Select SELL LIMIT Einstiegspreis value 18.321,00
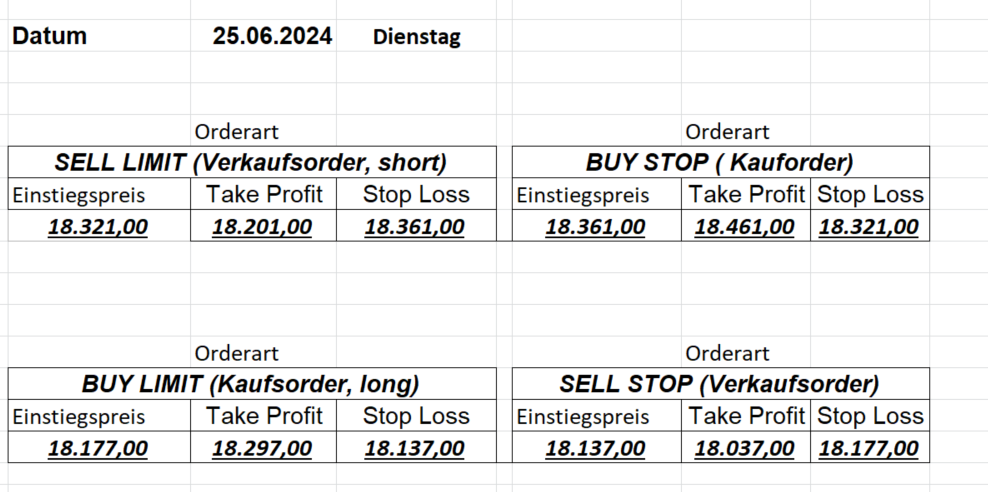The width and height of the screenshot is (988, 492). pos(98,227)
